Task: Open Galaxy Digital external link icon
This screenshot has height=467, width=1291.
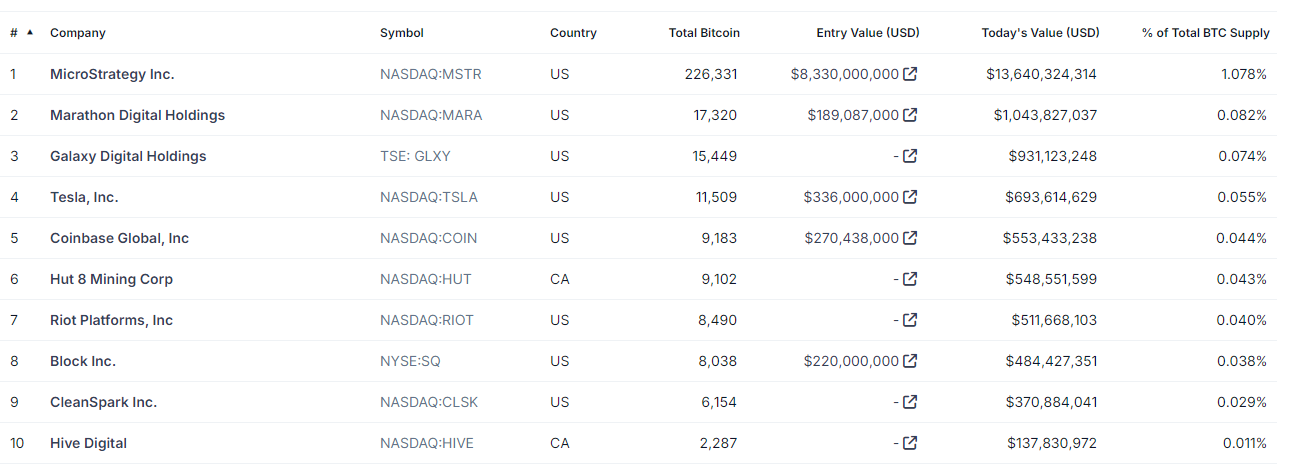Action: (910, 156)
